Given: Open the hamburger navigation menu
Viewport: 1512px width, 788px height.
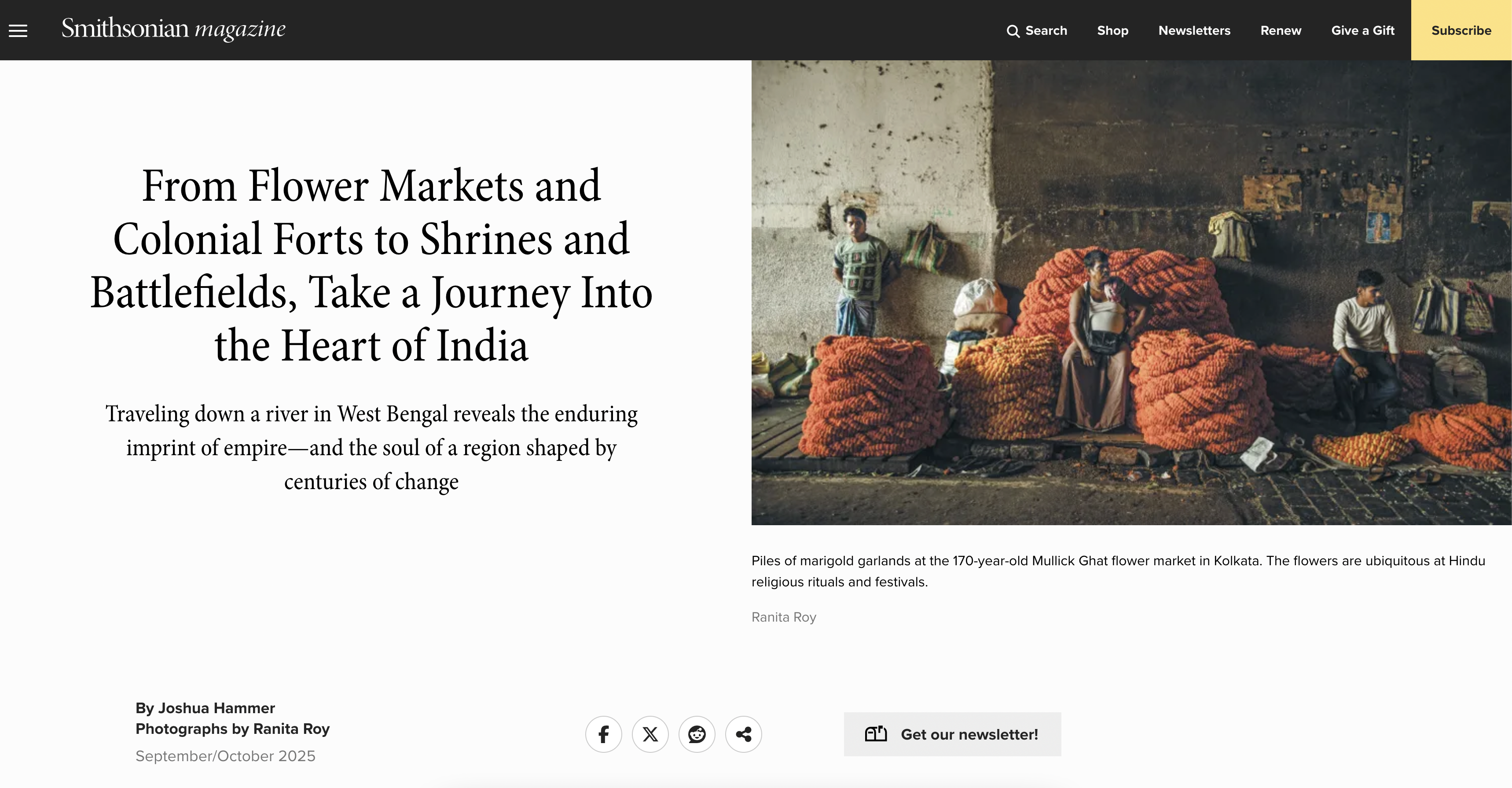Looking at the screenshot, I should click(18, 30).
